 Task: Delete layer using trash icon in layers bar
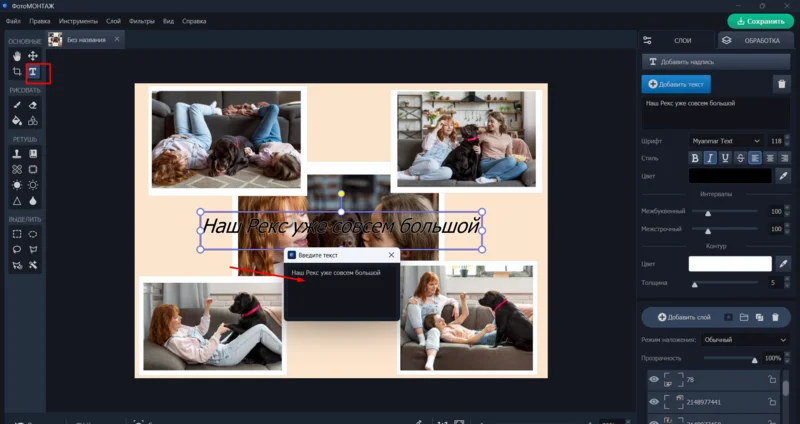pyautogui.click(x=774, y=317)
